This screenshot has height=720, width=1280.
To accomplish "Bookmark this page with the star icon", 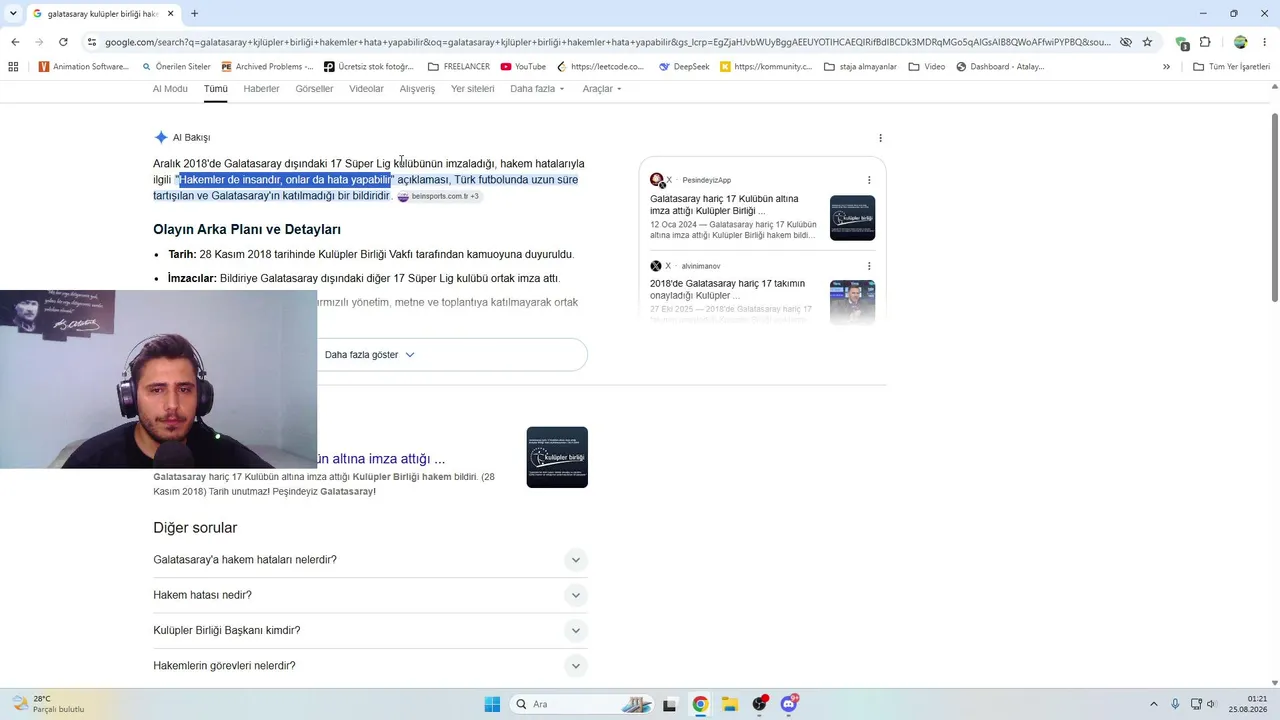I will (1147, 42).
